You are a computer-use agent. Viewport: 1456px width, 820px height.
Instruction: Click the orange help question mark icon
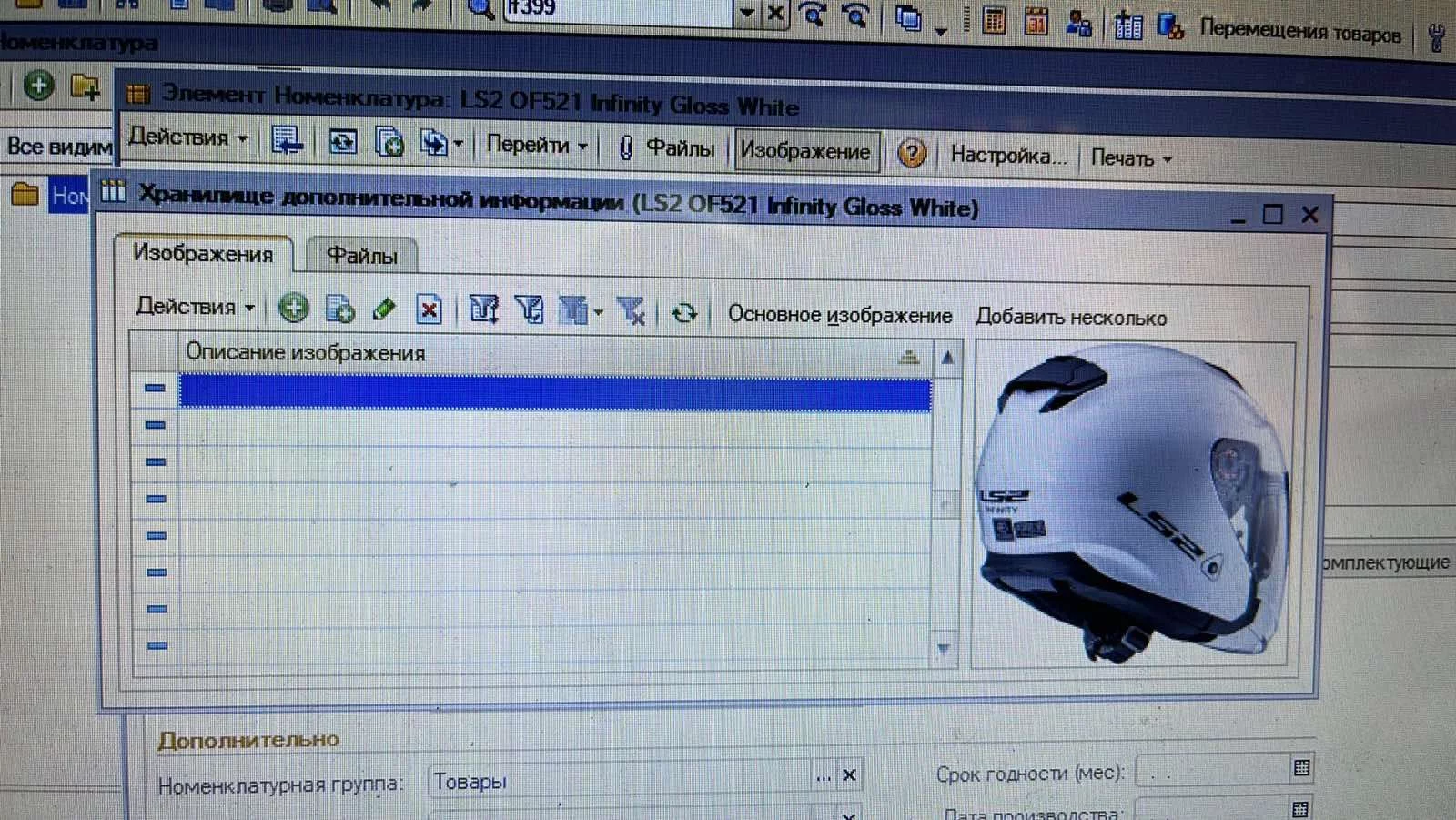click(x=912, y=153)
